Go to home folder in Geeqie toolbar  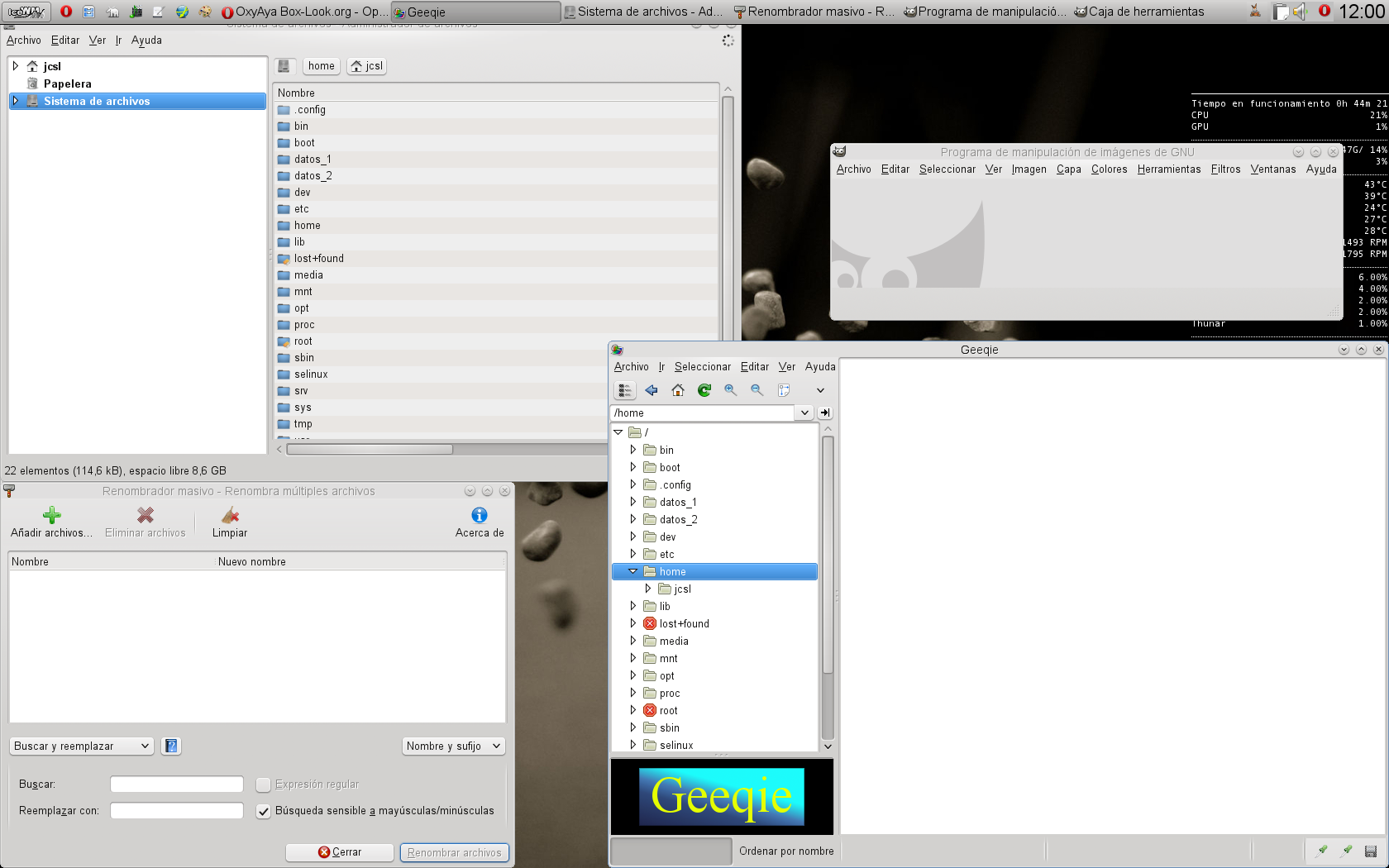click(x=678, y=390)
